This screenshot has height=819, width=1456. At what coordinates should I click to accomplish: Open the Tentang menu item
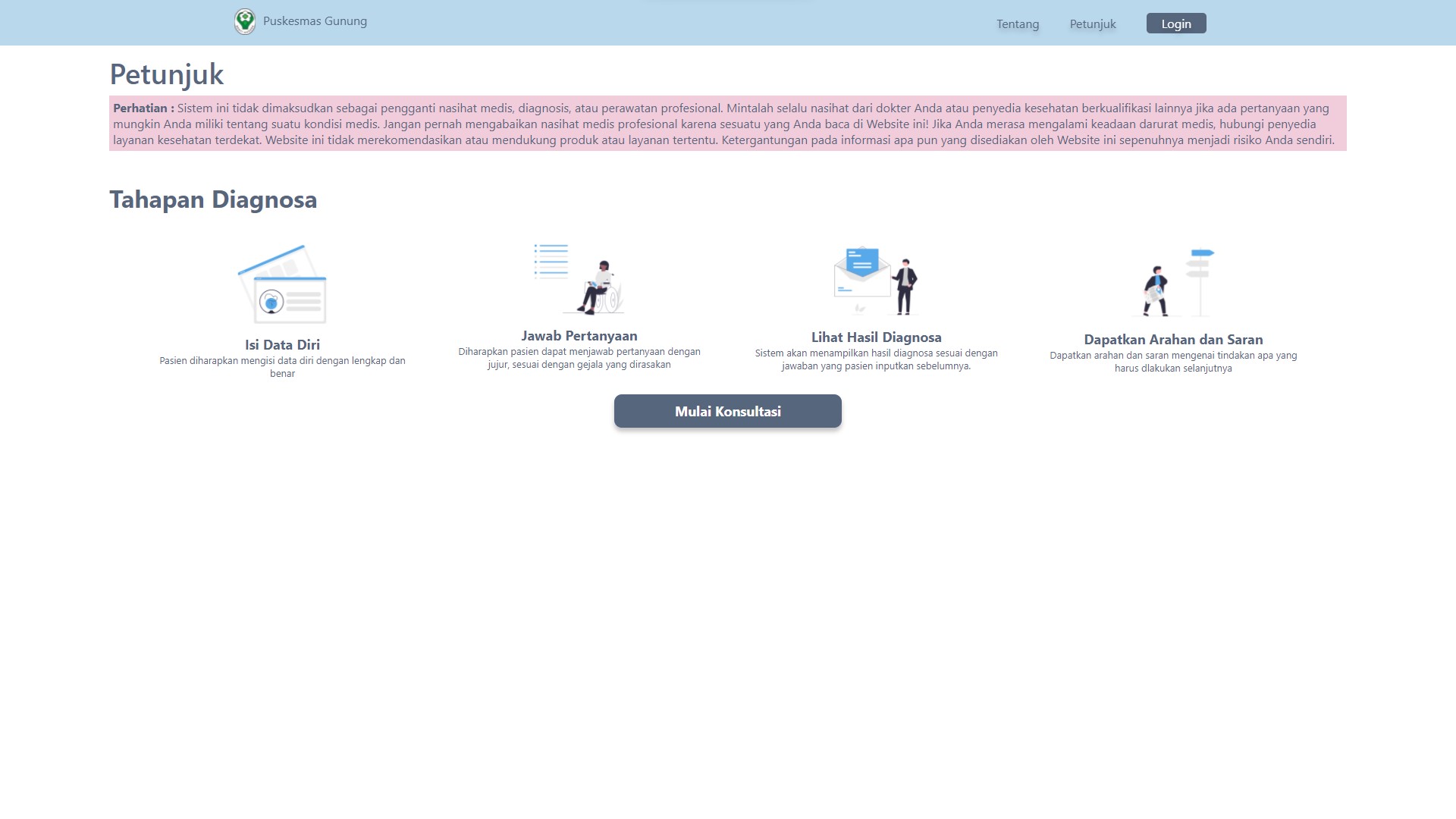(1018, 24)
